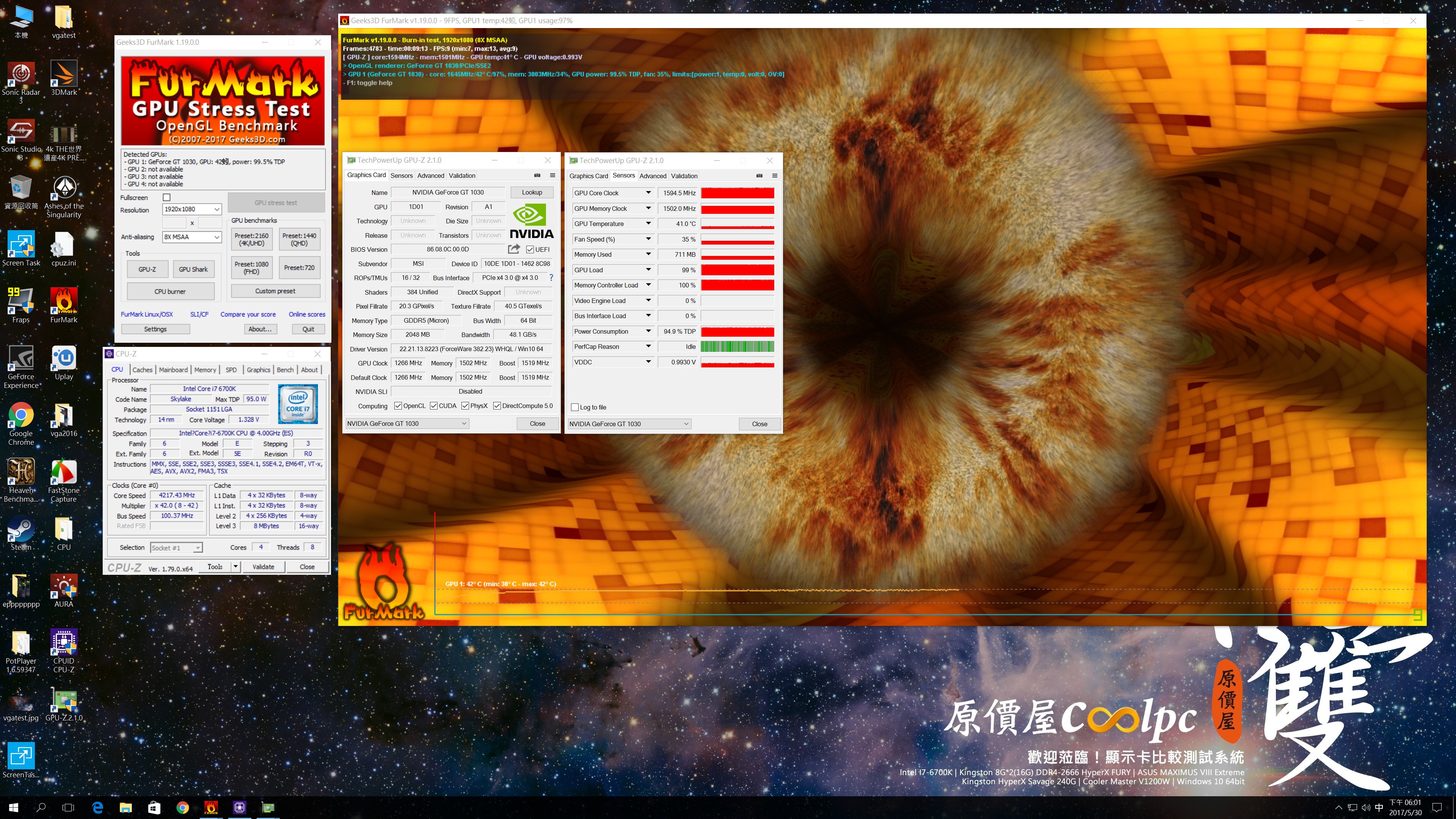Expand the GPU Temperature sensor dropdown
The width and height of the screenshot is (1456, 819).
648,223
